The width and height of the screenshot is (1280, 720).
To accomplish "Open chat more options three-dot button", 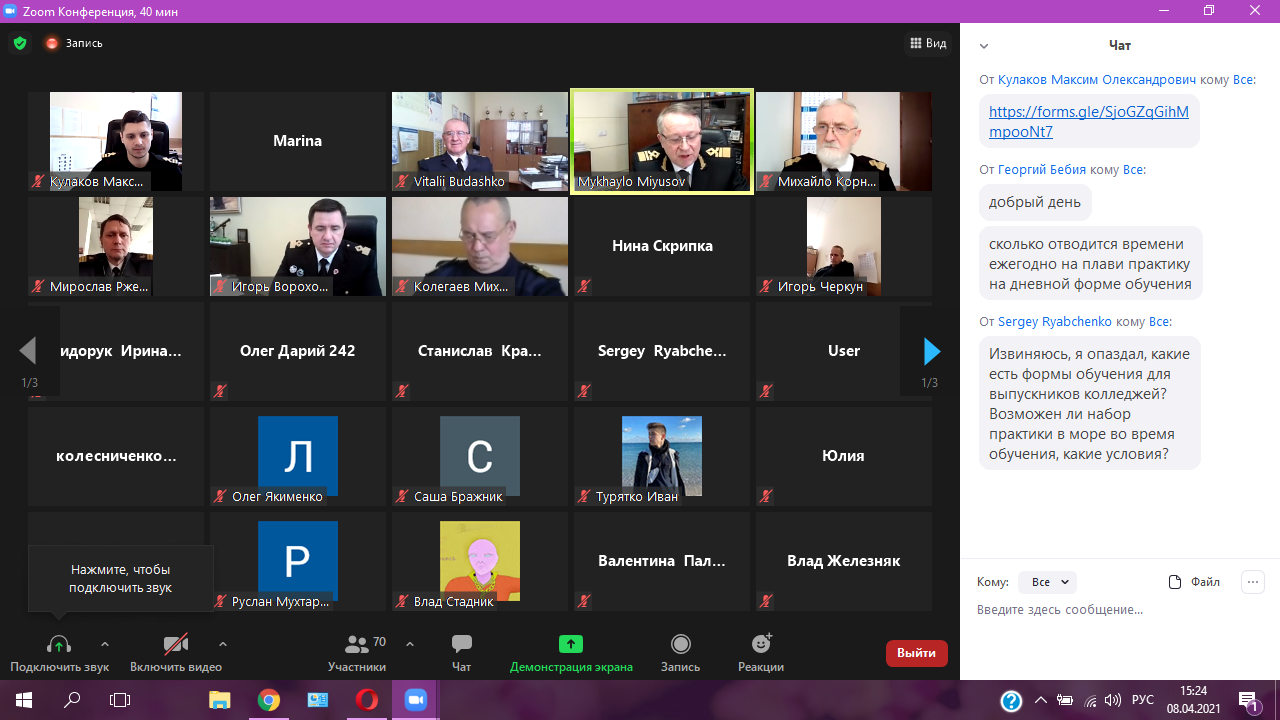I will [x=1253, y=582].
